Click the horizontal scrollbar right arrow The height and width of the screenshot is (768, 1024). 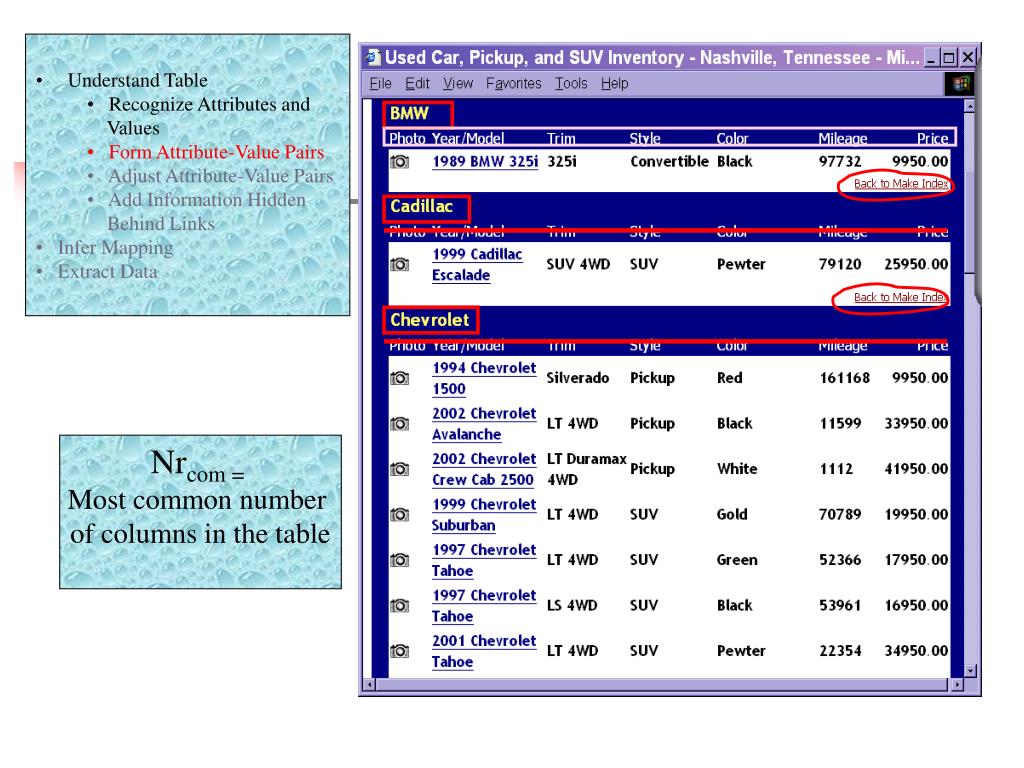point(957,685)
